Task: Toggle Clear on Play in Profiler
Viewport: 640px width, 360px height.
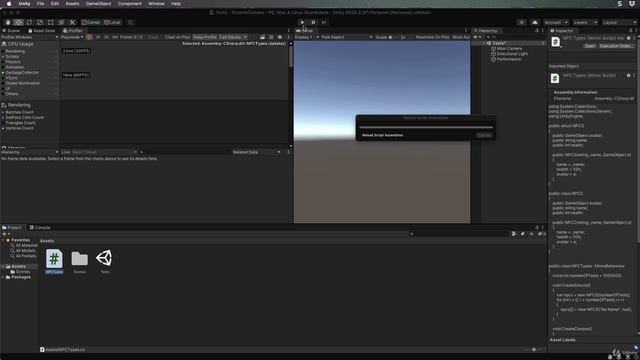Action: click(x=177, y=37)
